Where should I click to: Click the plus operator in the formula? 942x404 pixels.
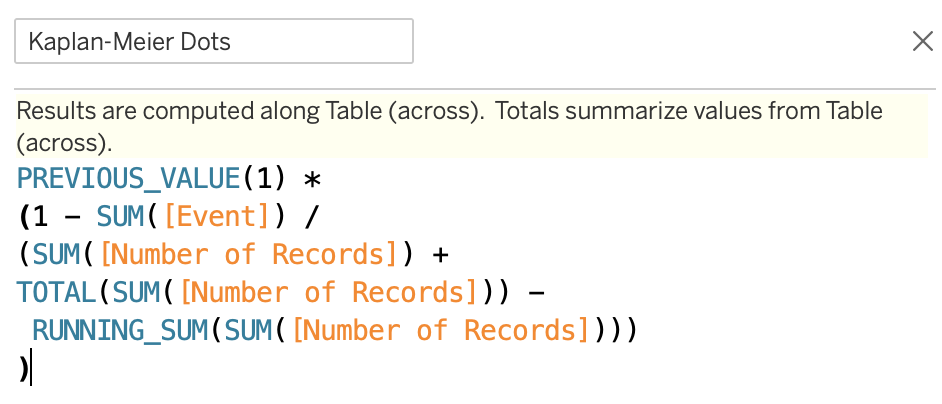441,255
